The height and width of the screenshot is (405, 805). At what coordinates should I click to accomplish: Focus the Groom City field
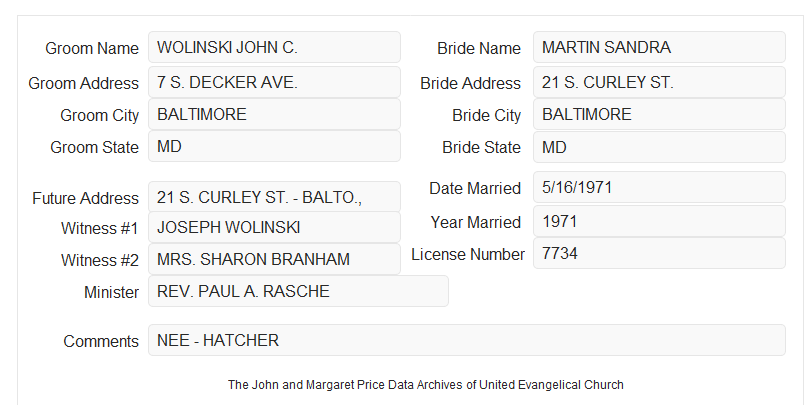point(274,114)
